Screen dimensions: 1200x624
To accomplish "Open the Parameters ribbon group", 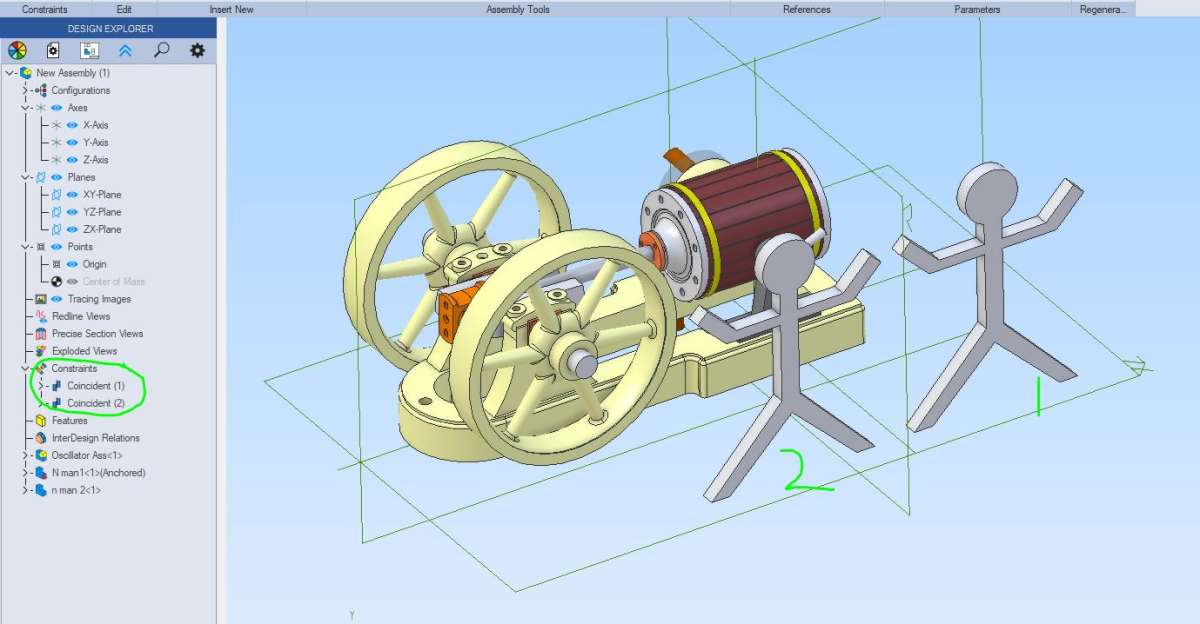I will (977, 9).
